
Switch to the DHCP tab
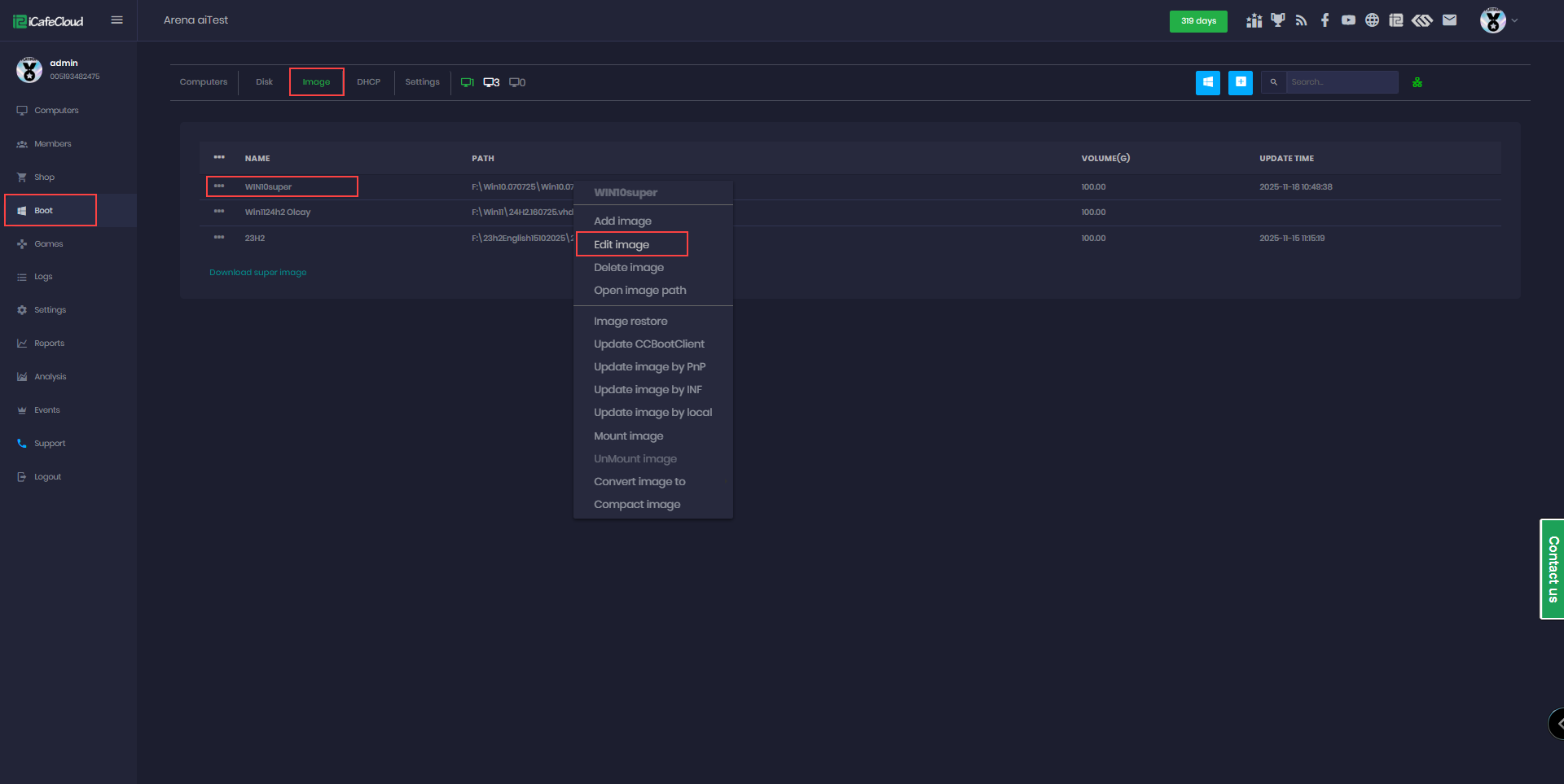coord(369,81)
